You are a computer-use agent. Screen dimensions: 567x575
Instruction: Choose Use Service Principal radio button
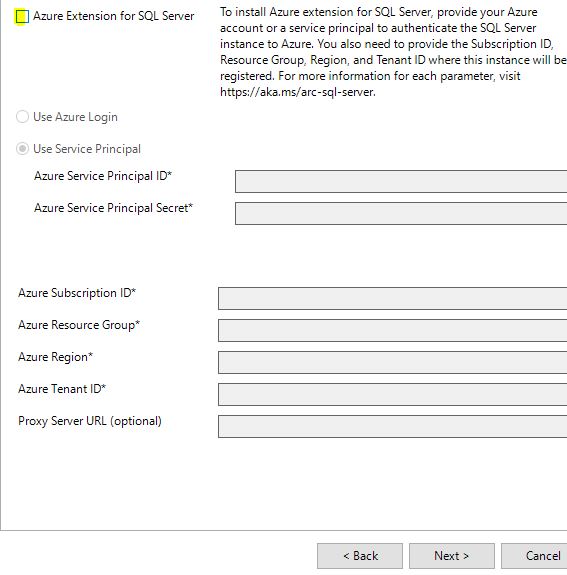(x=22, y=149)
